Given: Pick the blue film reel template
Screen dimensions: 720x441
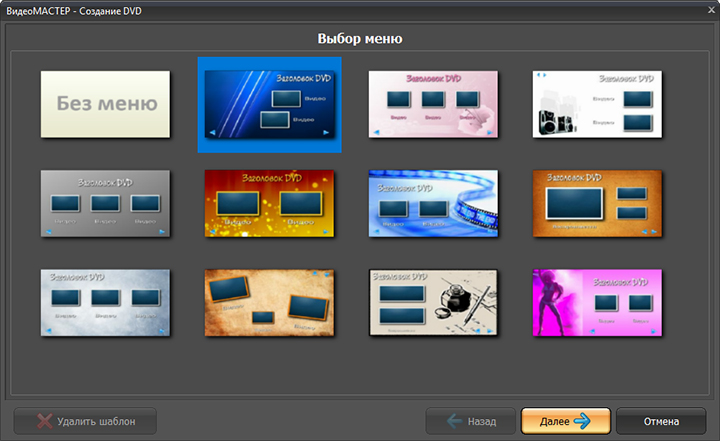Looking at the screenshot, I should 433,204.
